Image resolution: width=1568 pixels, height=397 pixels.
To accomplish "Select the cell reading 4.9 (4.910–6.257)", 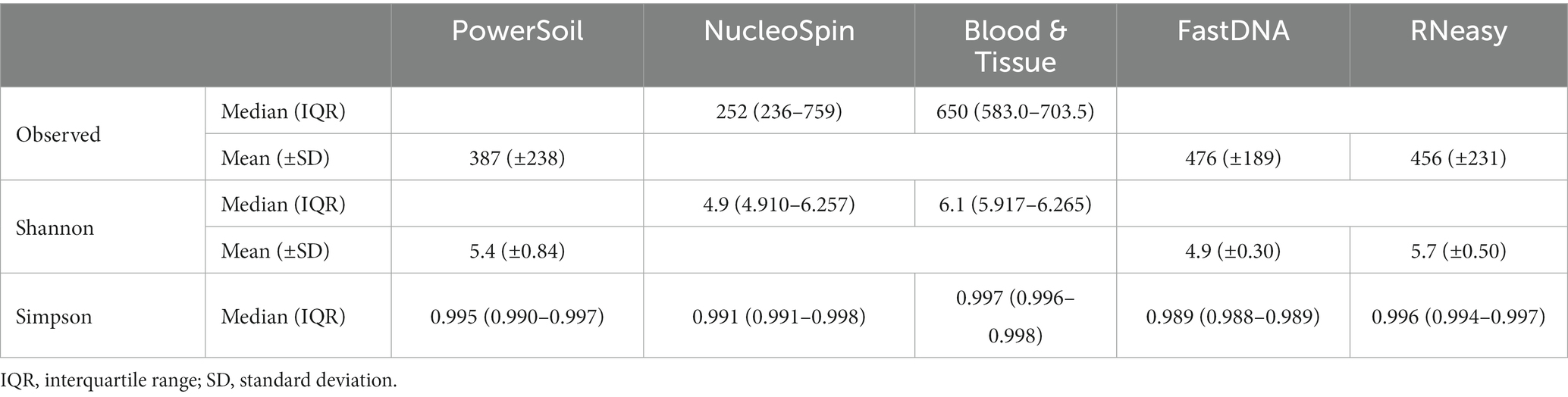I will (779, 205).
